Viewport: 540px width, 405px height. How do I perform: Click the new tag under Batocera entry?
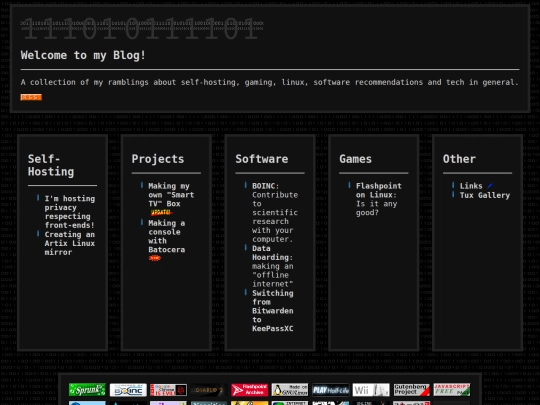[x=155, y=258]
